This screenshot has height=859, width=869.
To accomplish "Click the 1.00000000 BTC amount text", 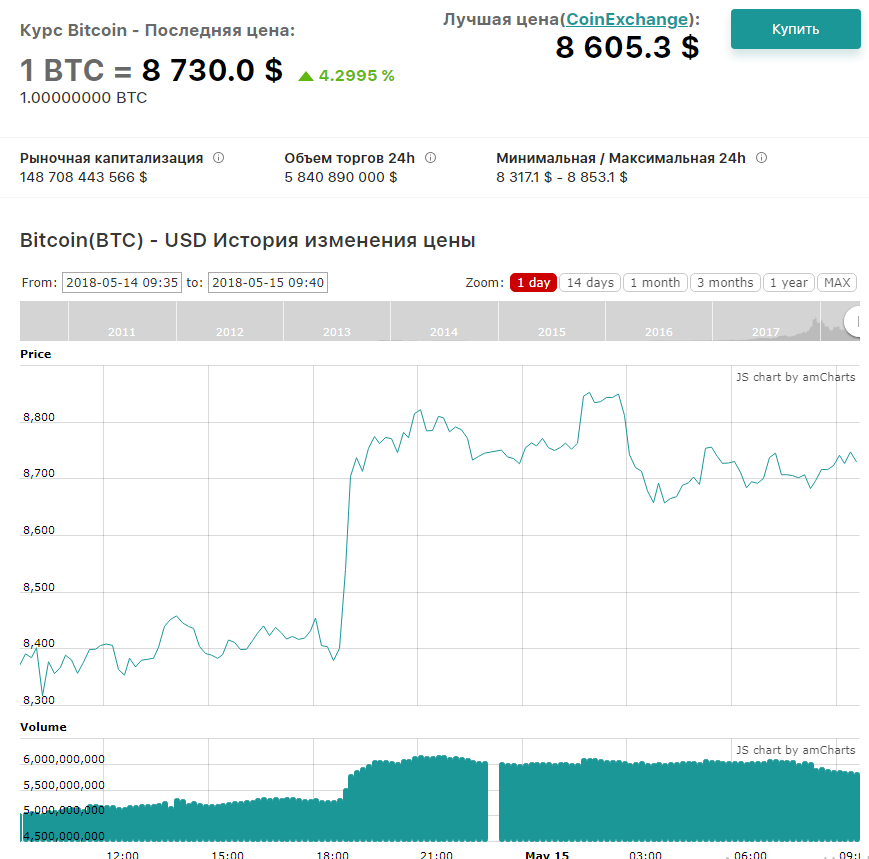I will coord(84,98).
